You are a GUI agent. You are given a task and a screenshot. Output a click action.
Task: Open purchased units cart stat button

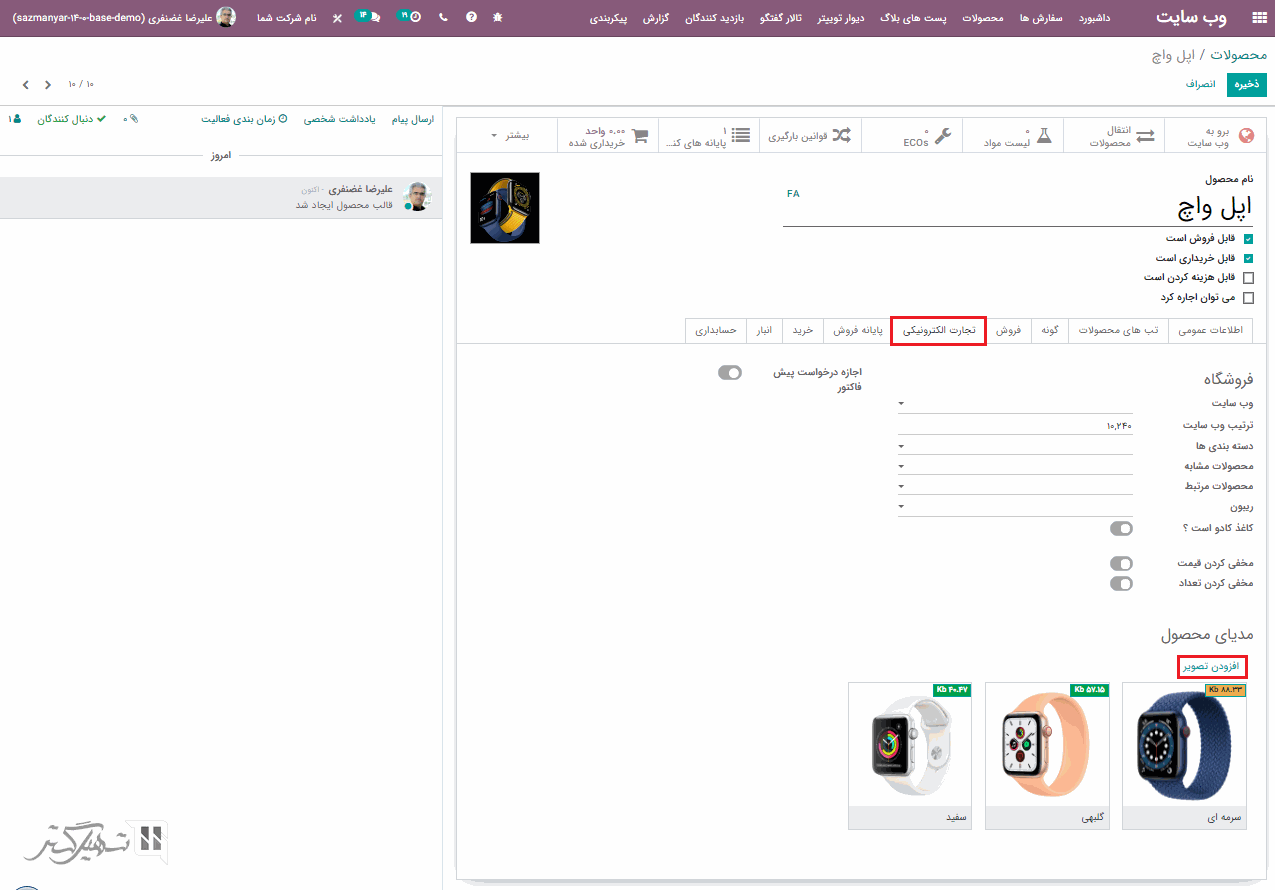tap(609, 136)
